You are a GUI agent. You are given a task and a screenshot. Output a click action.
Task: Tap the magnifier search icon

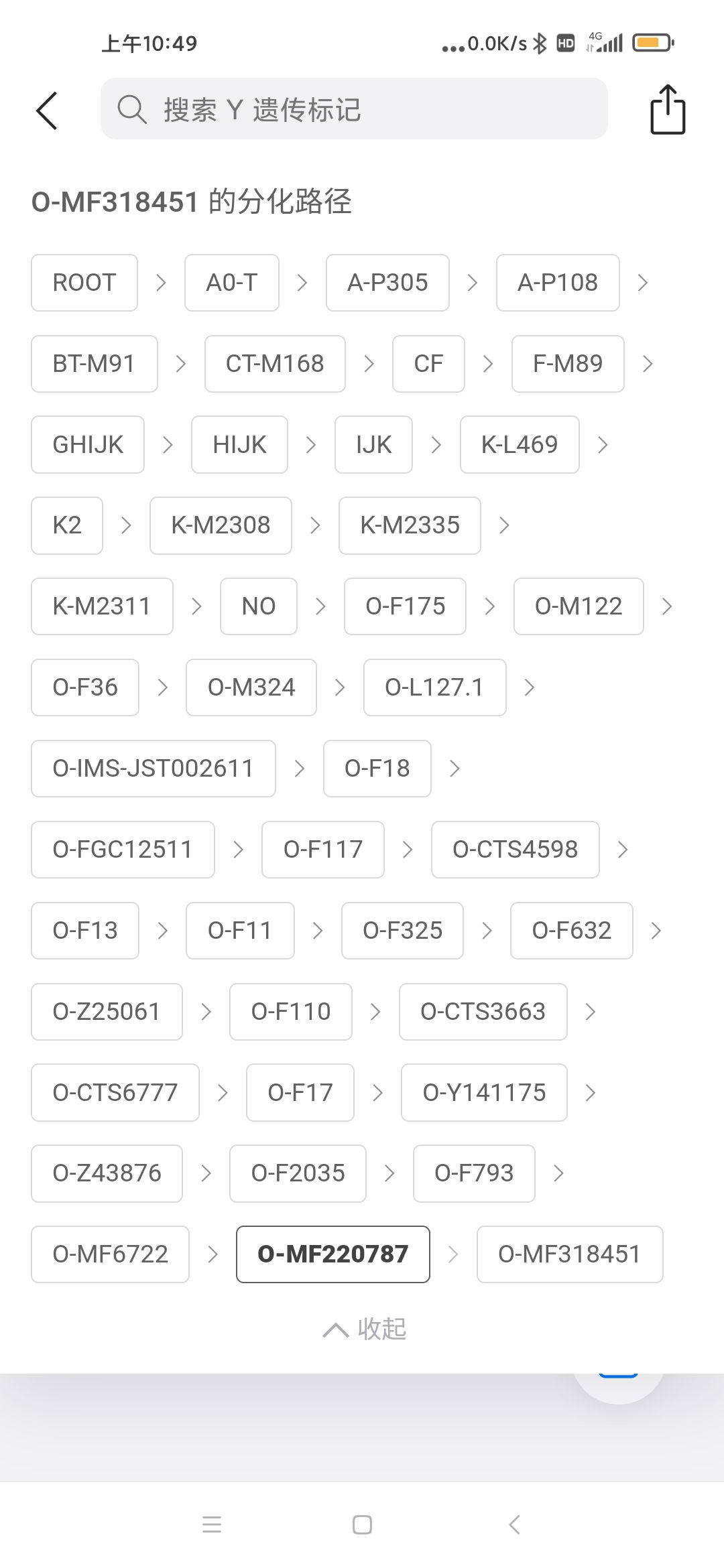(131, 109)
